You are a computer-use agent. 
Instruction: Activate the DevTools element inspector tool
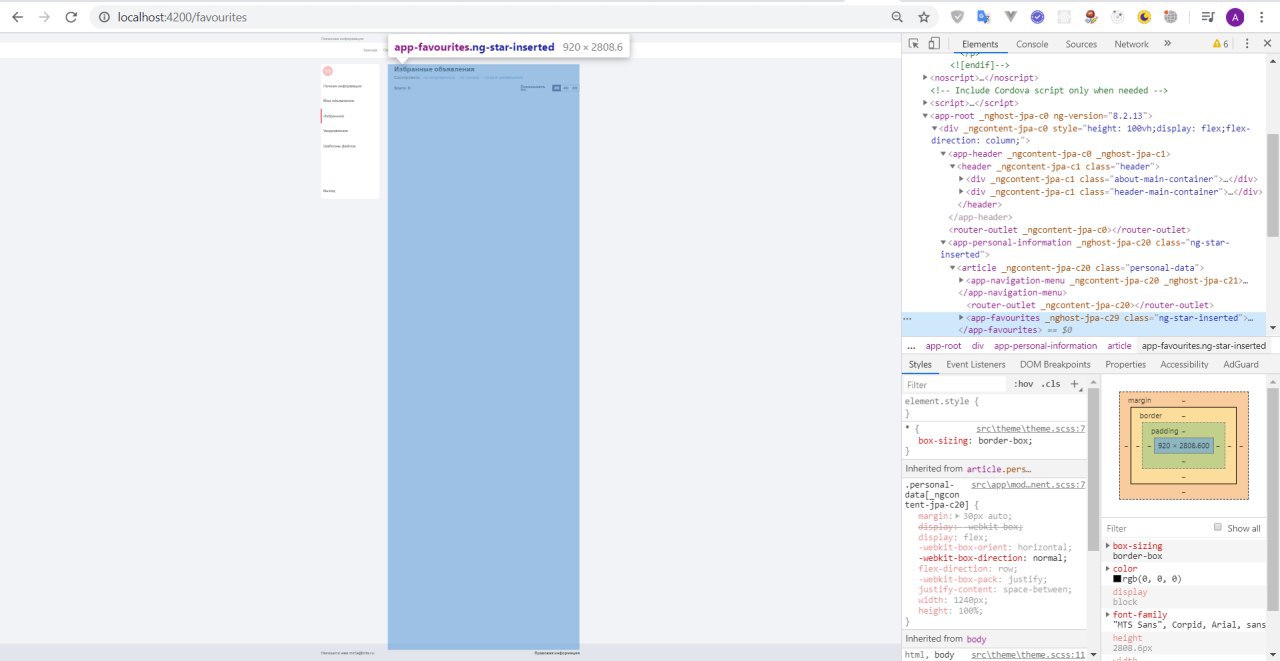(x=914, y=44)
